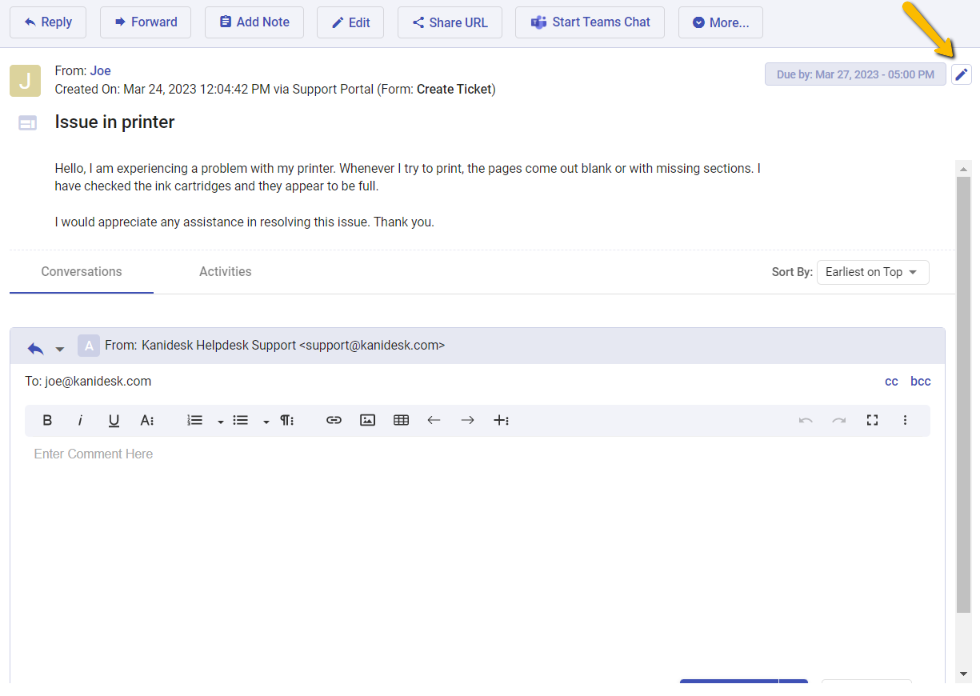Open the editor's vertical dots menu
The width and height of the screenshot is (980, 696).
(x=905, y=420)
